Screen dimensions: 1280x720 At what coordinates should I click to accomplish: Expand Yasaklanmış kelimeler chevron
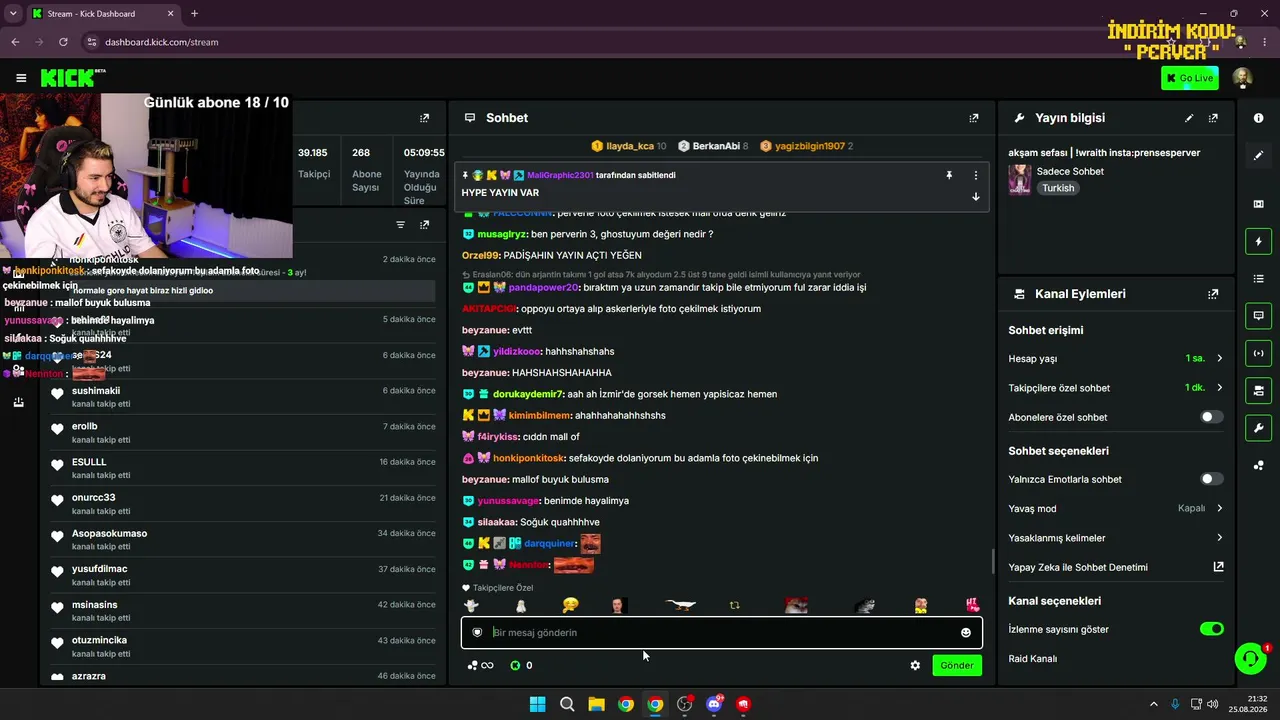pos(1219,538)
